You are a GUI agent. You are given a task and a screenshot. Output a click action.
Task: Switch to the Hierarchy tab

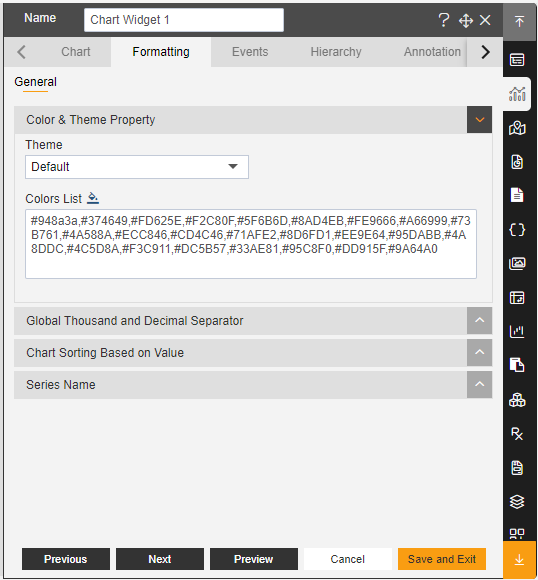point(336,52)
